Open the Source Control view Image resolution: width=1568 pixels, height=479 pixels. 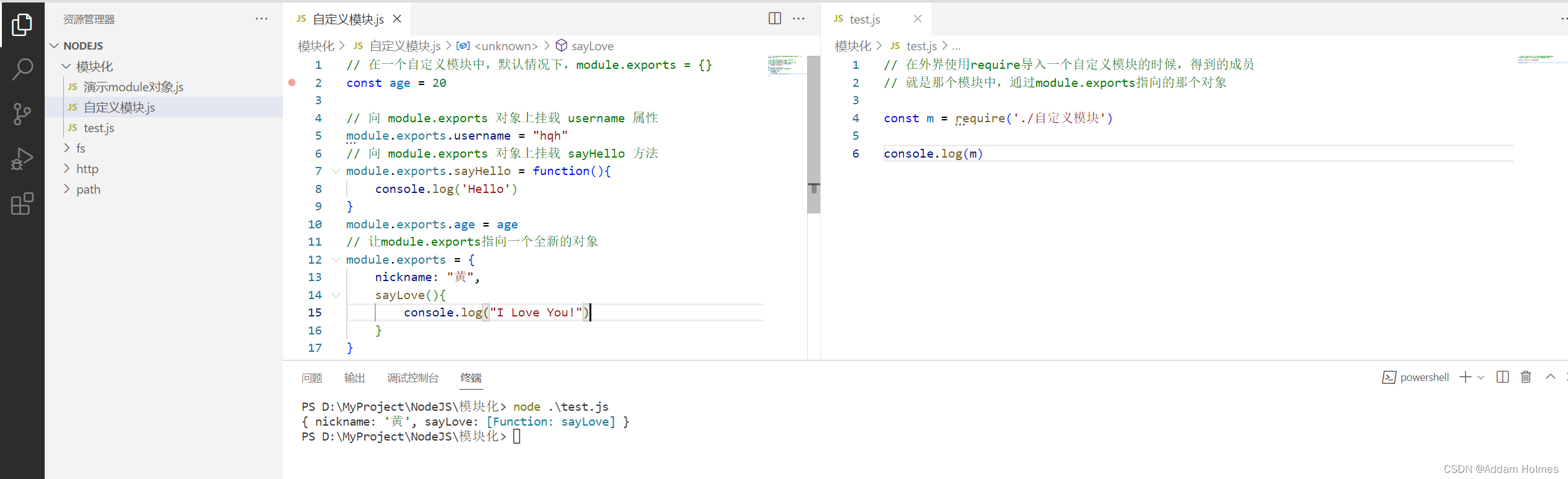(22, 114)
